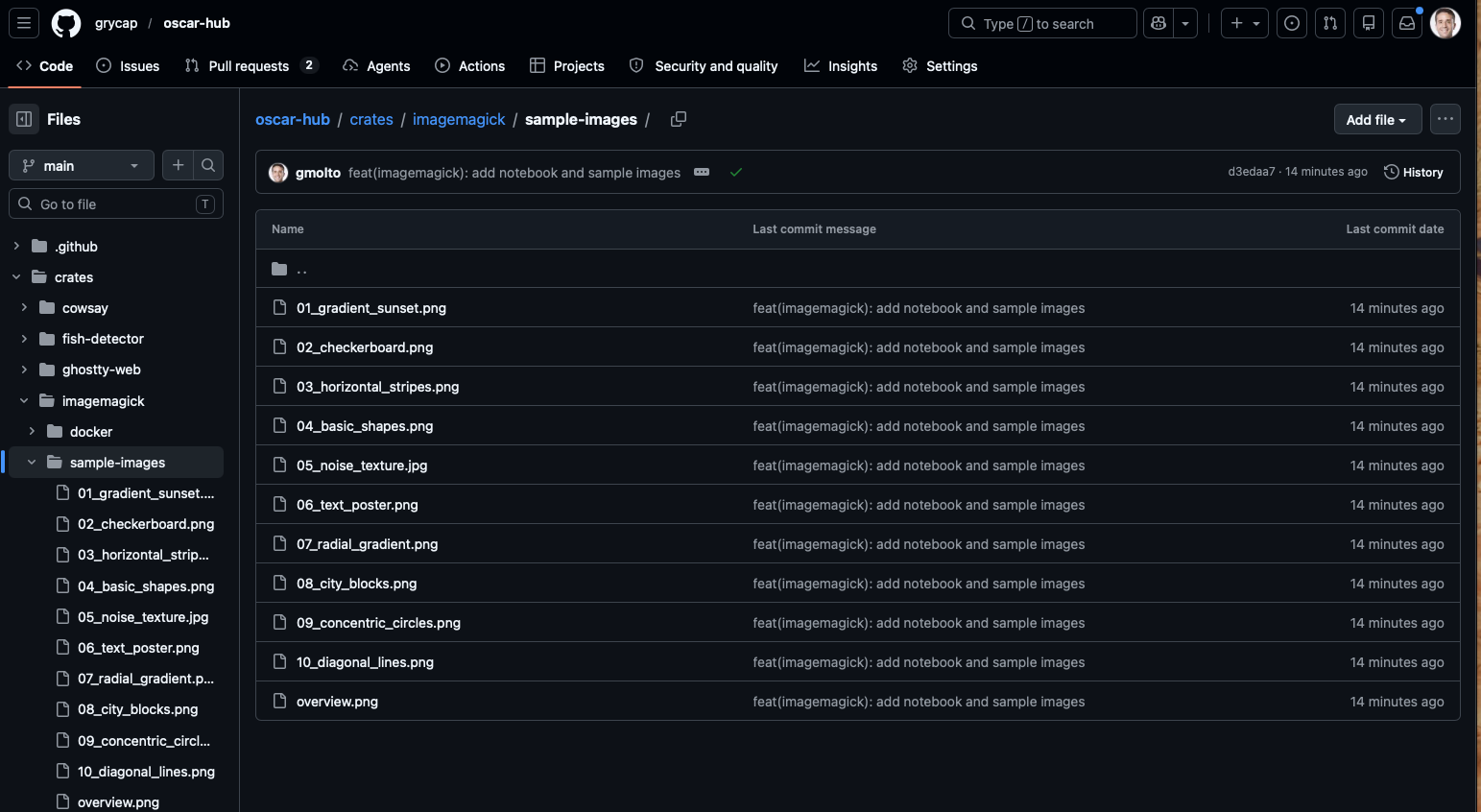Open the GitHub homepage logo
The height and width of the screenshot is (812, 1481).
point(65,23)
